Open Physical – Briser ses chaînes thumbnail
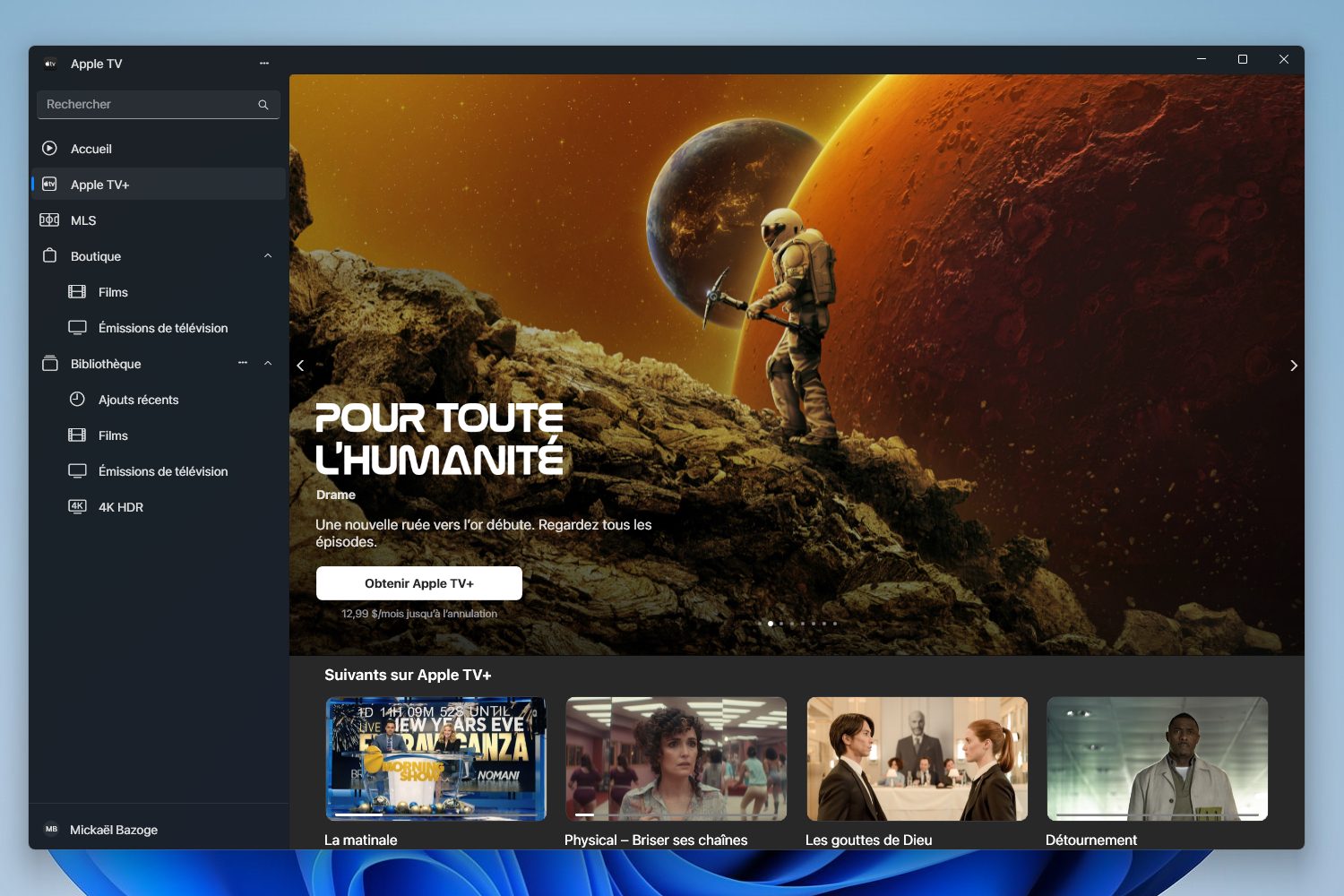The width and height of the screenshot is (1344, 896). [676, 759]
